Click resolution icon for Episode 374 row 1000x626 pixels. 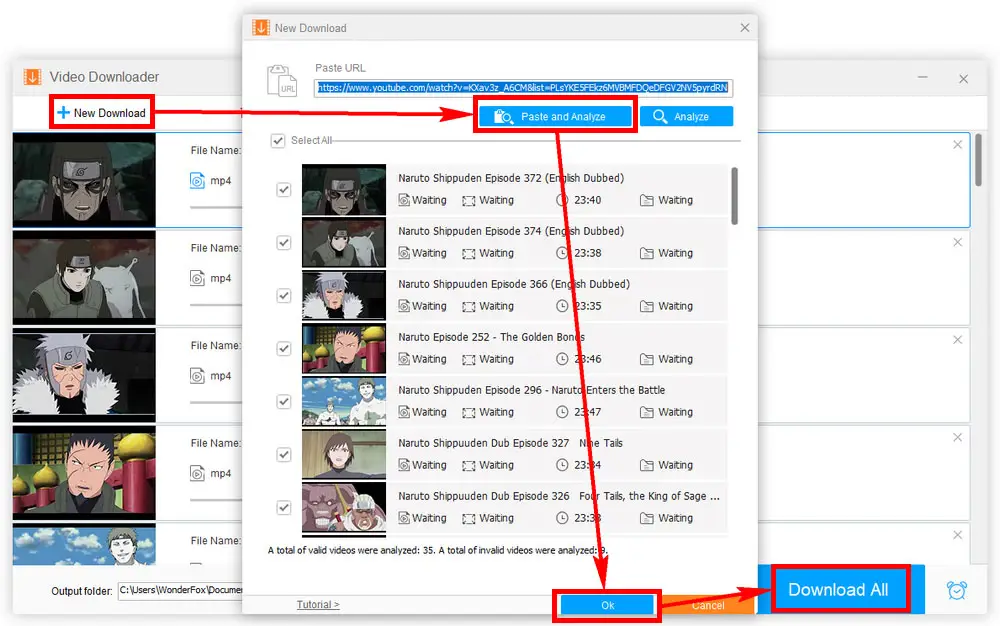469,254
